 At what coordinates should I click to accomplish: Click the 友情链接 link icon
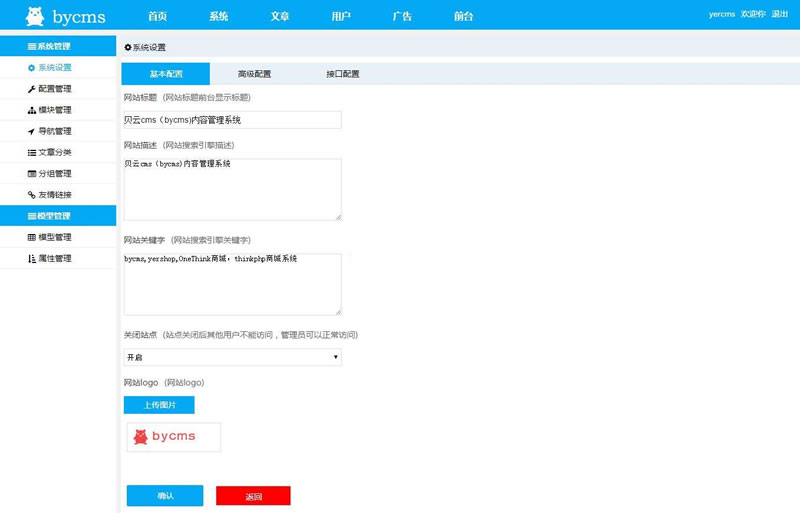[32, 195]
